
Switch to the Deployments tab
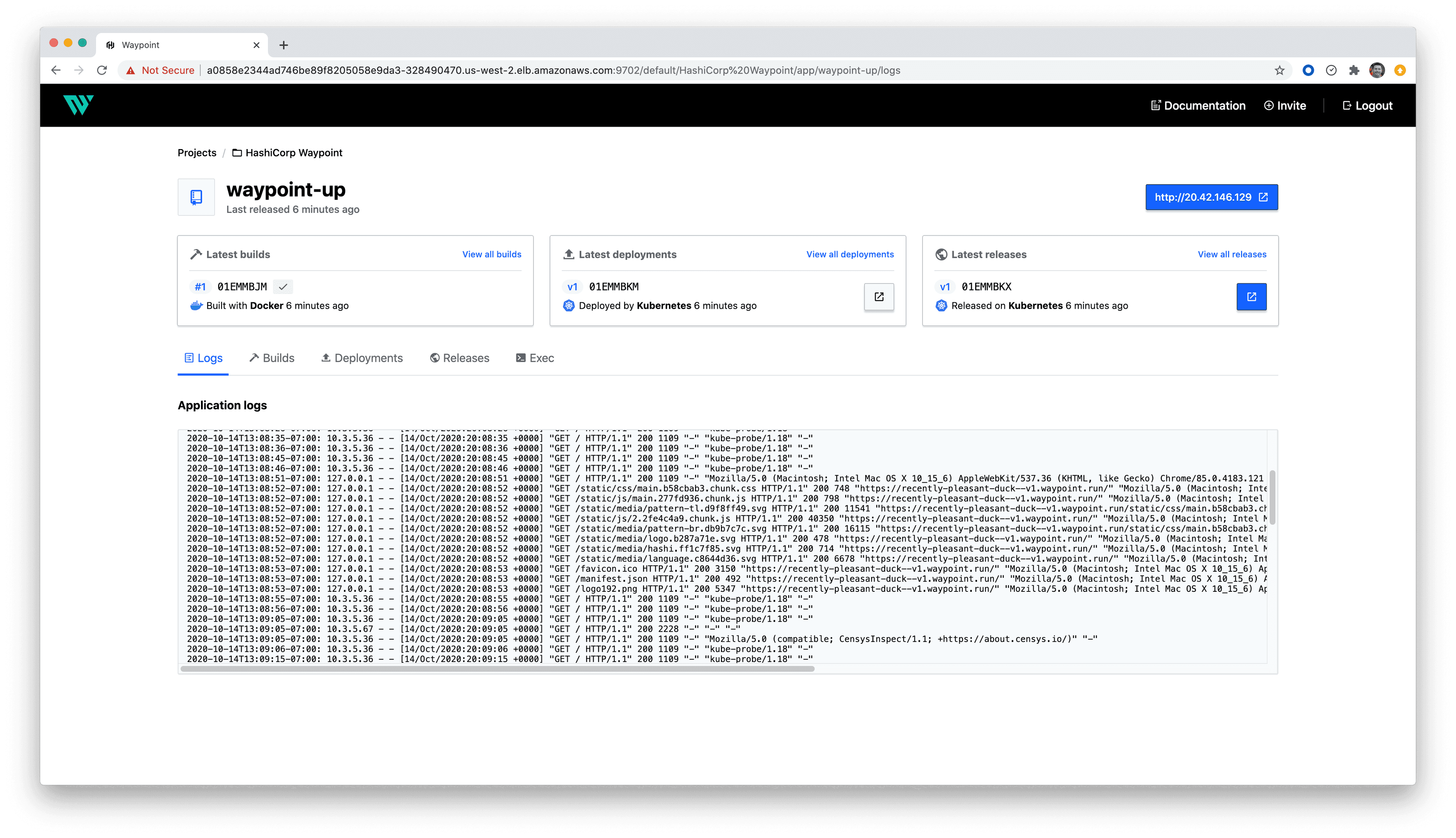click(x=362, y=358)
